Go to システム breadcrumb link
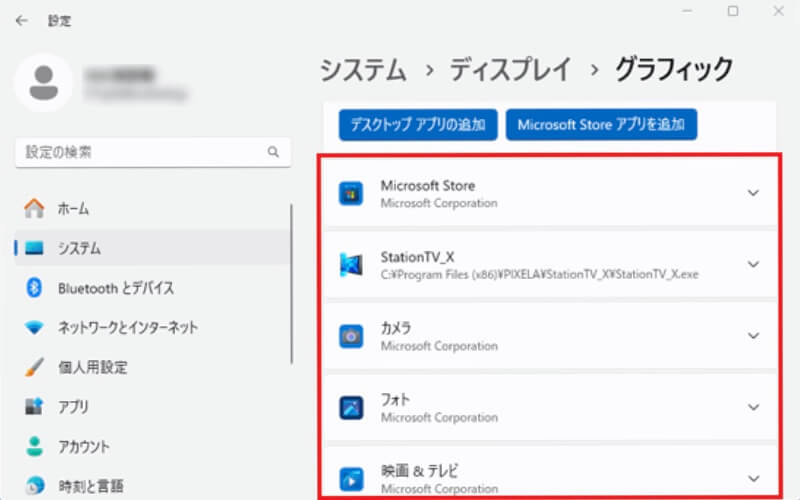Screen dimensions: 800x500 [363, 70]
